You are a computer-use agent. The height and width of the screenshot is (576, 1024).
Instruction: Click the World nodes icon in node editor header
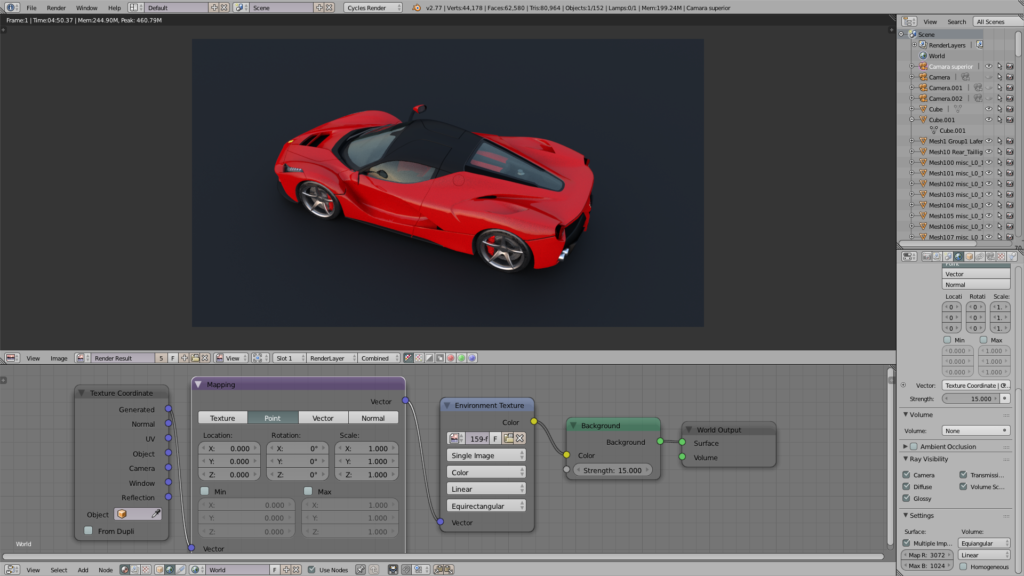169,568
